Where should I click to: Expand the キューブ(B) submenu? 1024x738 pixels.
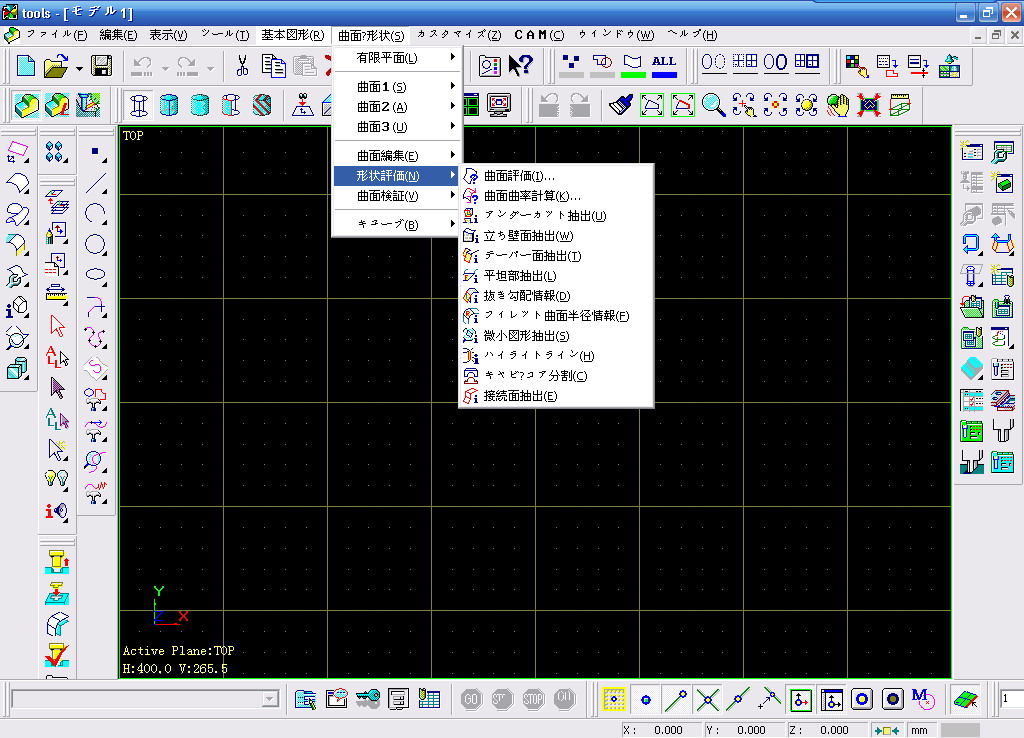(398, 224)
